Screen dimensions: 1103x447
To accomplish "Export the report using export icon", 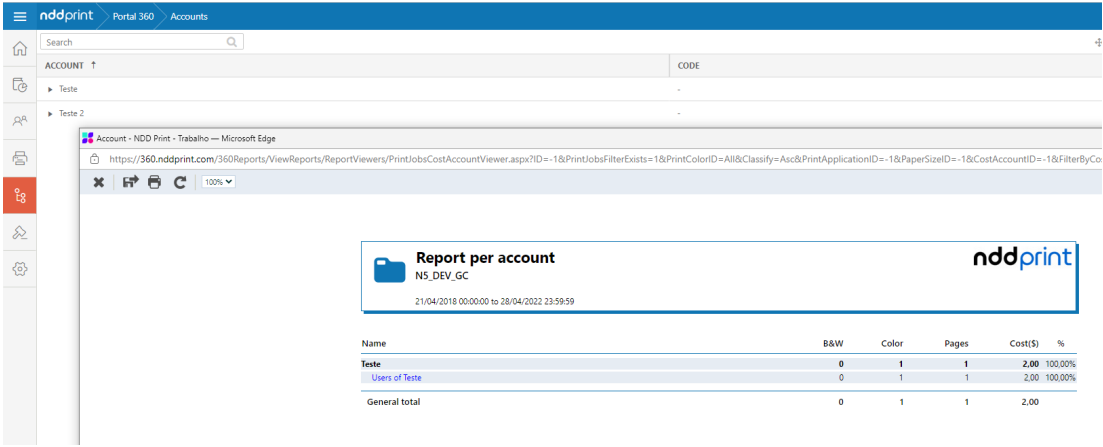I will click(x=130, y=182).
